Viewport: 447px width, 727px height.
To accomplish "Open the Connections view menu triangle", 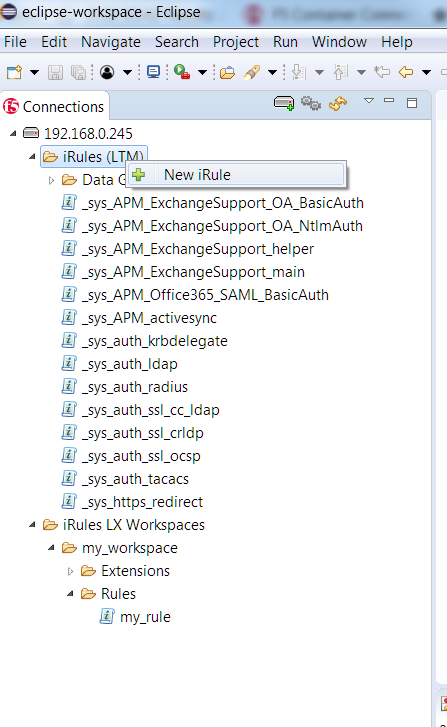I will click(369, 101).
